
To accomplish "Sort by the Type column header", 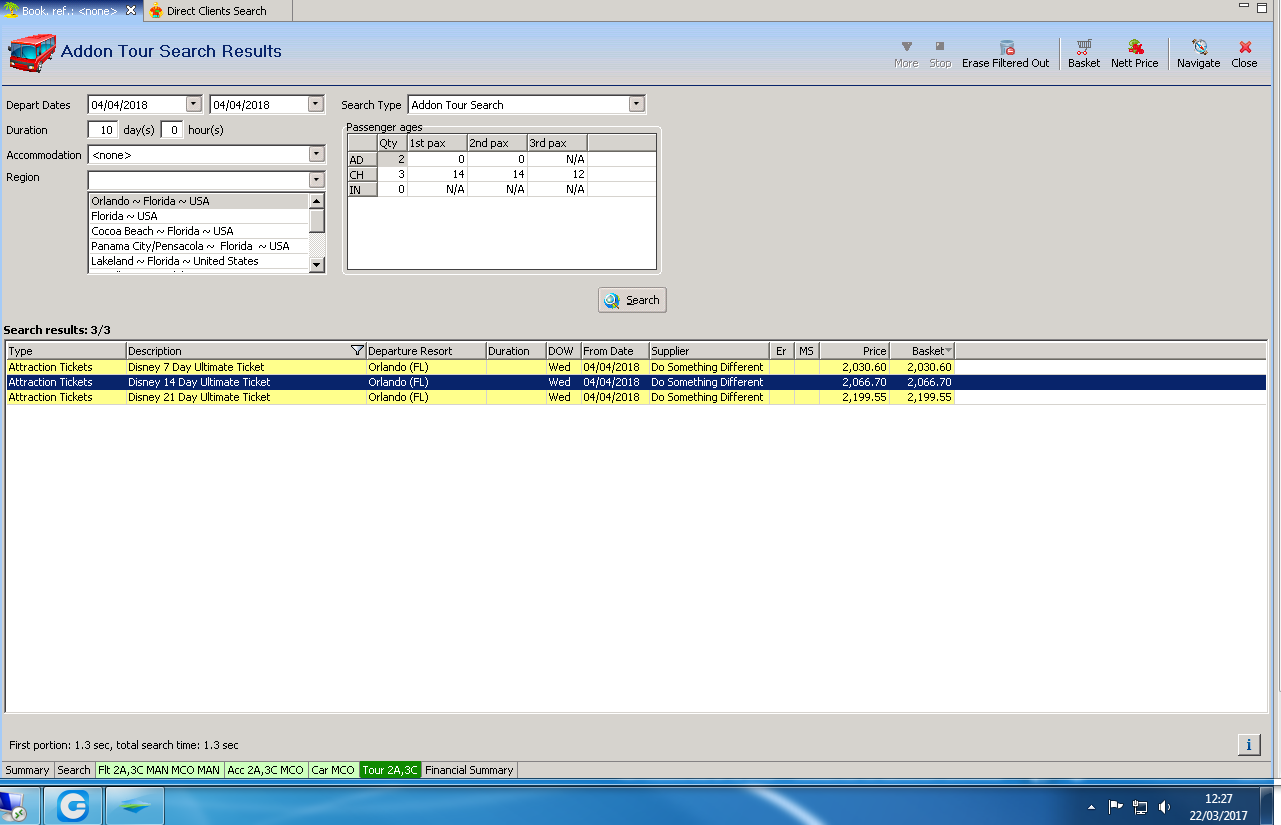I will [66, 351].
